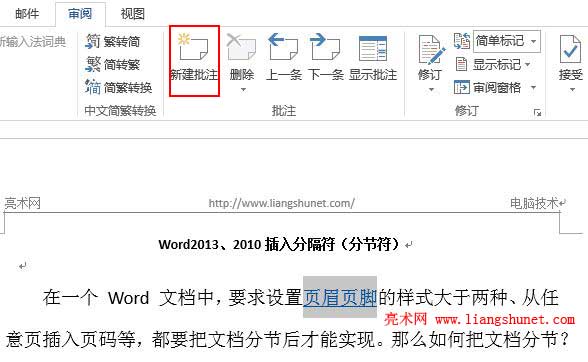Image resolution: width=588 pixels, height=362 pixels.
Task: Click the header text 亮术网
Action: coord(22,203)
